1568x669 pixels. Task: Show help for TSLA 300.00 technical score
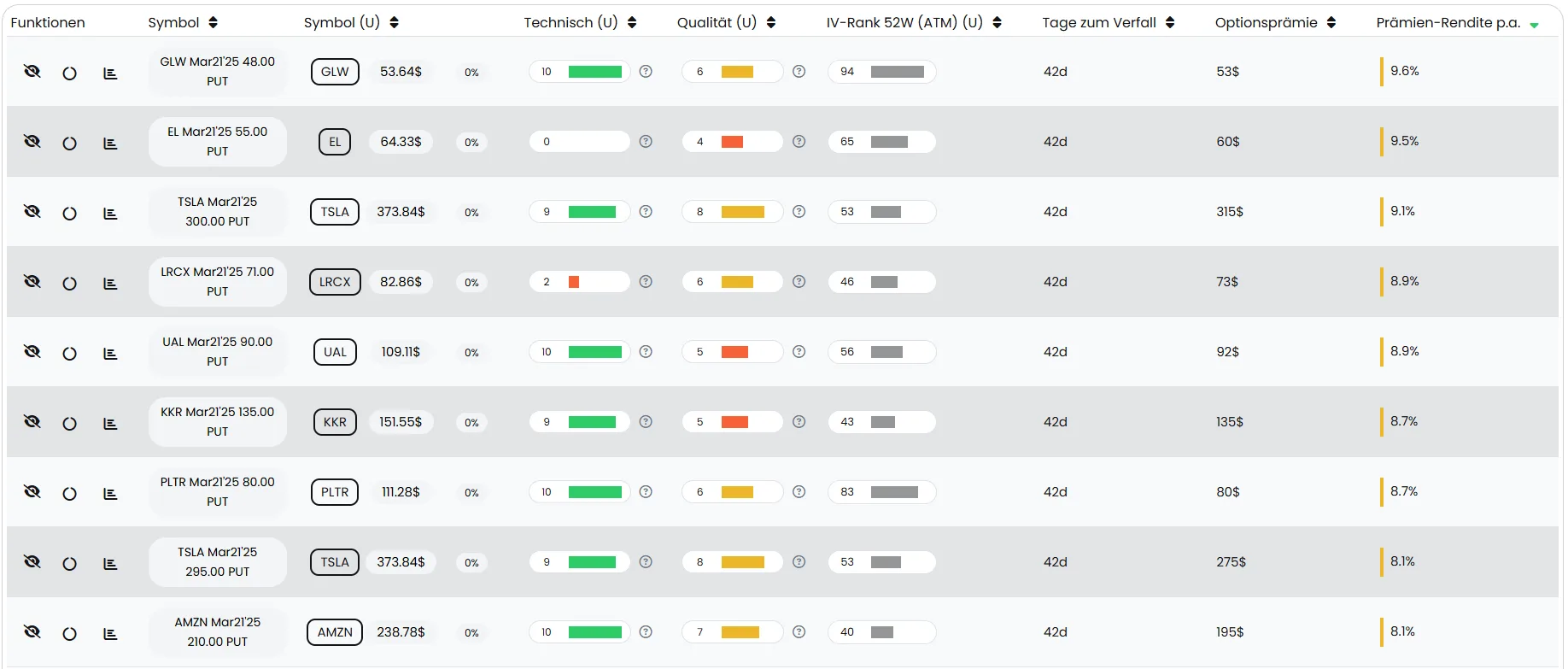pos(646,212)
